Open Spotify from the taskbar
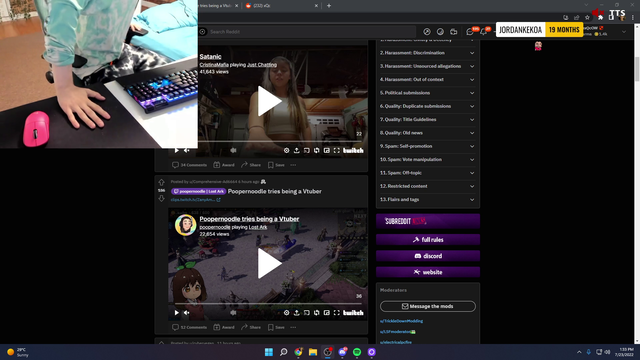Screen dimensions: 640x360 pos(357,352)
